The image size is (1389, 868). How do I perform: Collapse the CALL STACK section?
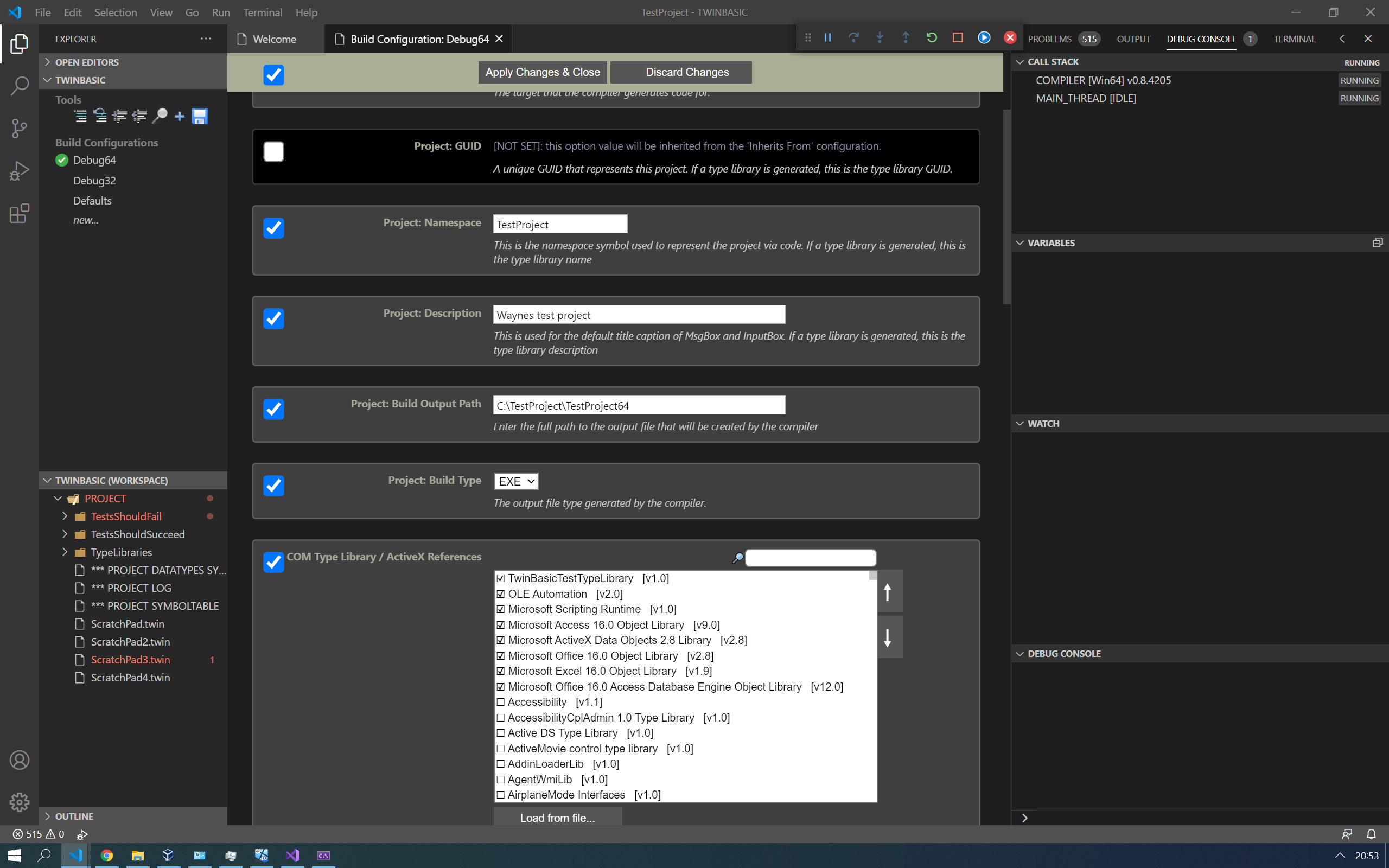(x=1021, y=61)
